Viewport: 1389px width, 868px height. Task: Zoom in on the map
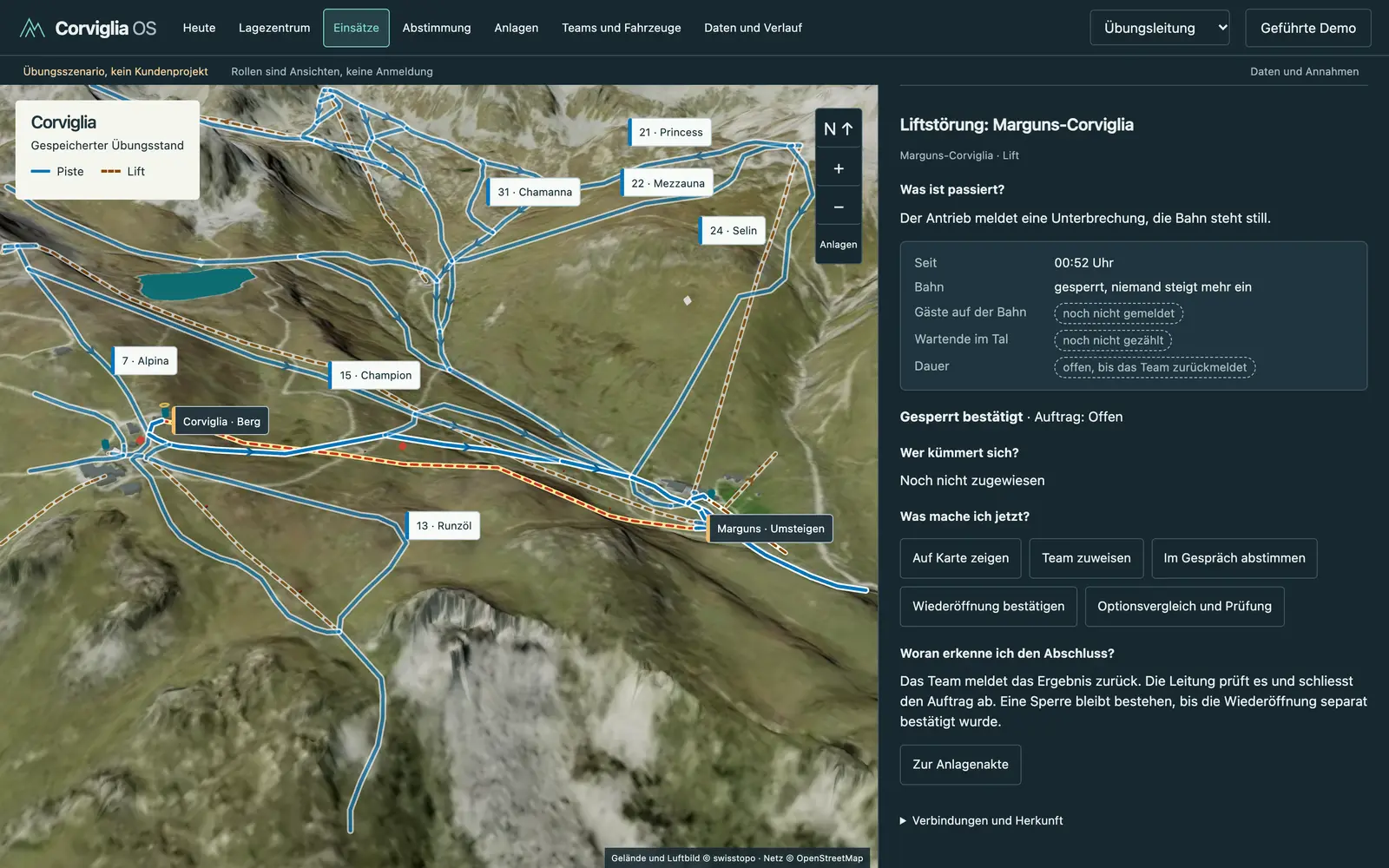pyautogui.click(x=839, y=168)
